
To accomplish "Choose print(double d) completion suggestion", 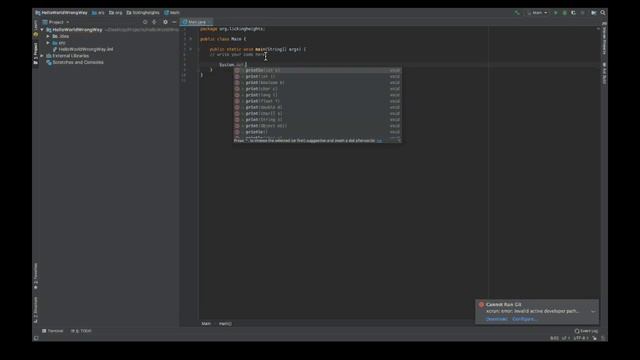I will tap(317, 107).
